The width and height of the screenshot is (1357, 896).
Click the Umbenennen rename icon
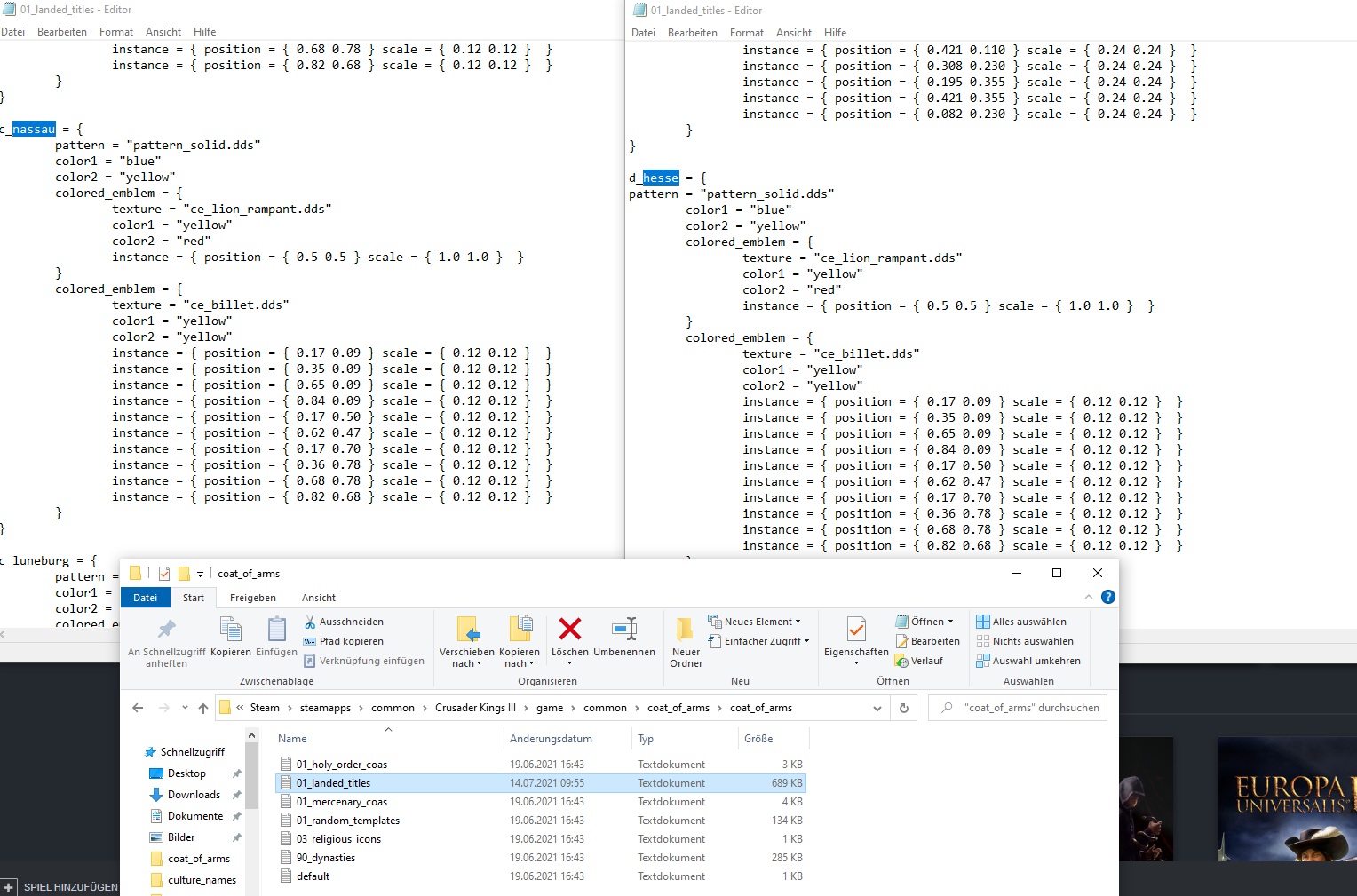click(x=624, y=630)
